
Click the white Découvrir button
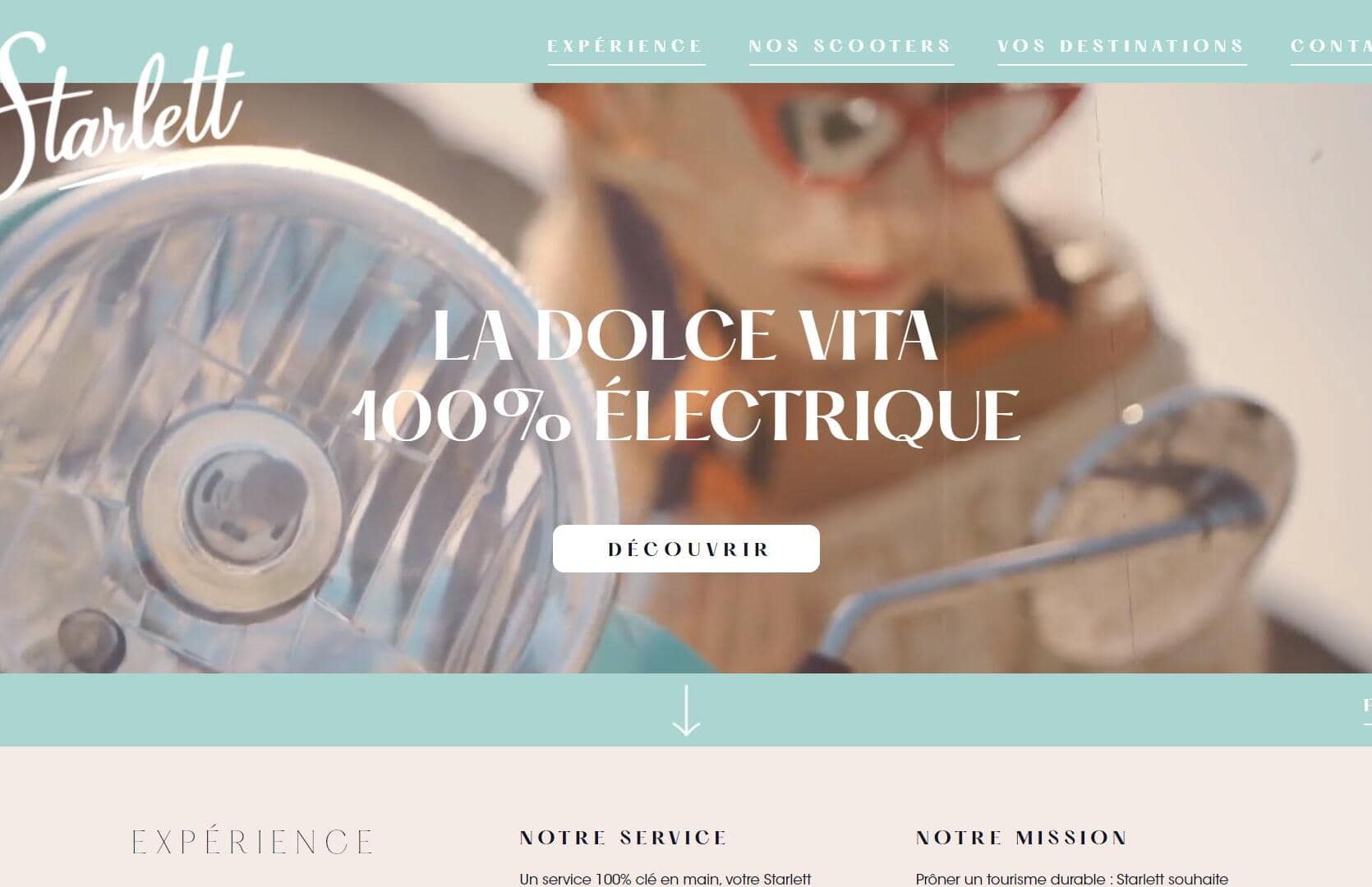686,549
